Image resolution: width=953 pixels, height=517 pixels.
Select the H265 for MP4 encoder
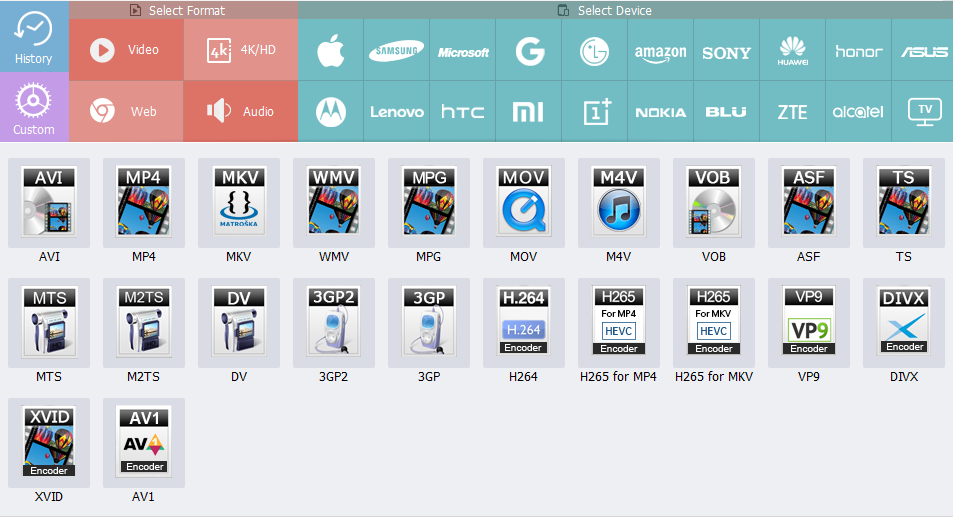tap(619, 323)
